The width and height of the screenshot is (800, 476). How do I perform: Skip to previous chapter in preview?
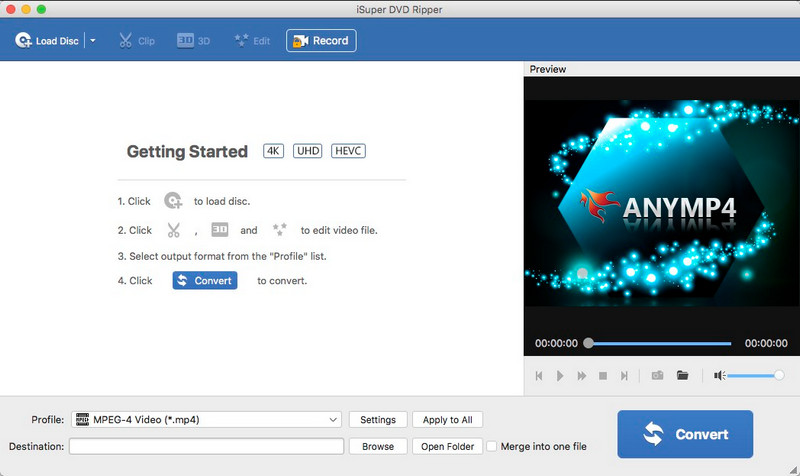(539, 376)
